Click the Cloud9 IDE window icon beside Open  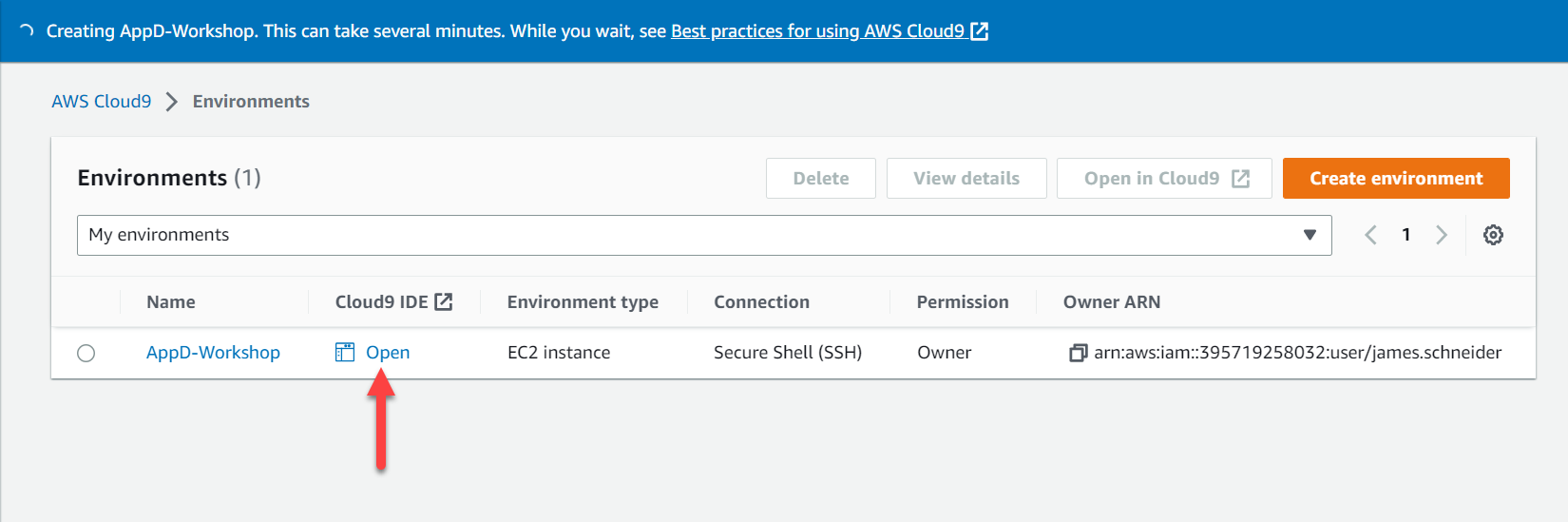(x=345, y=353)
